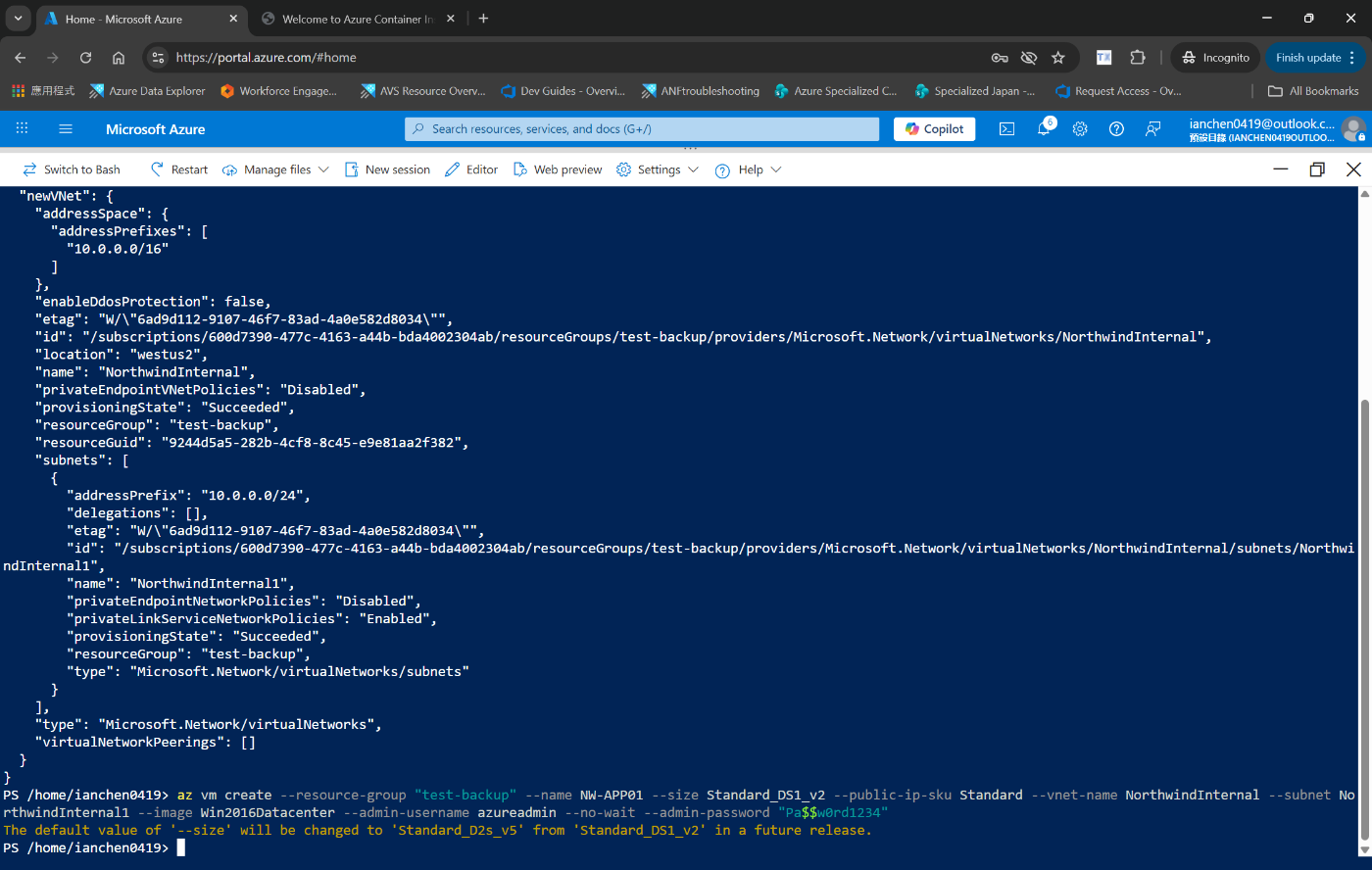The height and width of the screenshot is (870, 1372).
Task: Open the Azure feedback icon
Action: click(x=1152, y=128)
